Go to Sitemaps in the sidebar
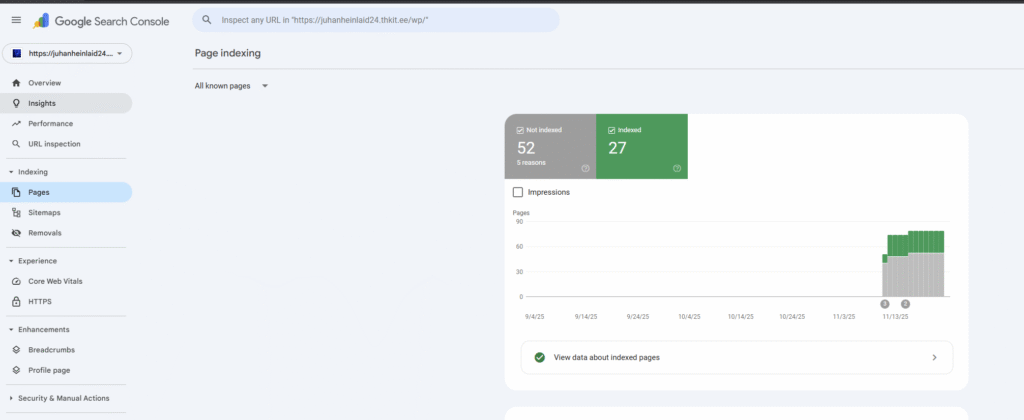 click(x=44, y=213)
